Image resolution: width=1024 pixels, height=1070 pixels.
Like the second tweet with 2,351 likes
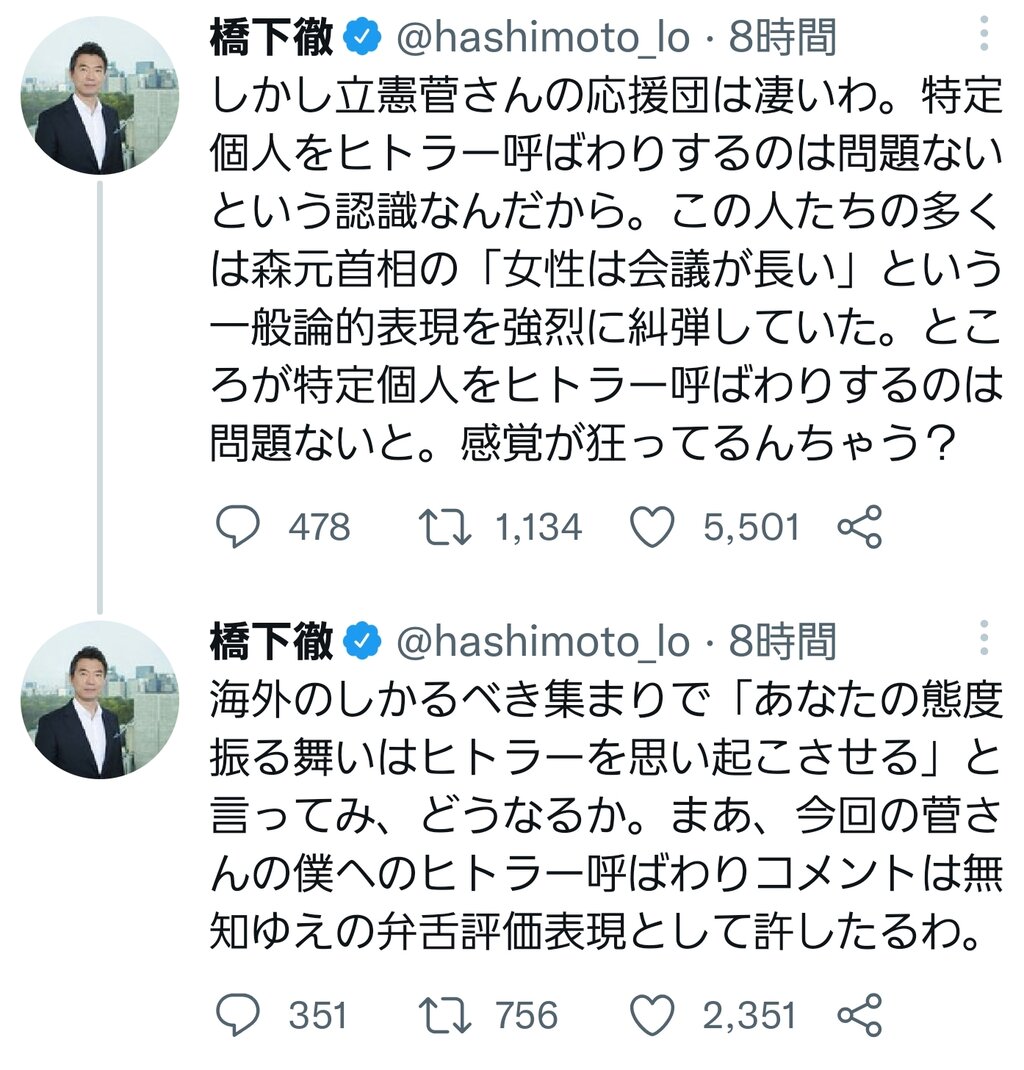[652, 1015]
